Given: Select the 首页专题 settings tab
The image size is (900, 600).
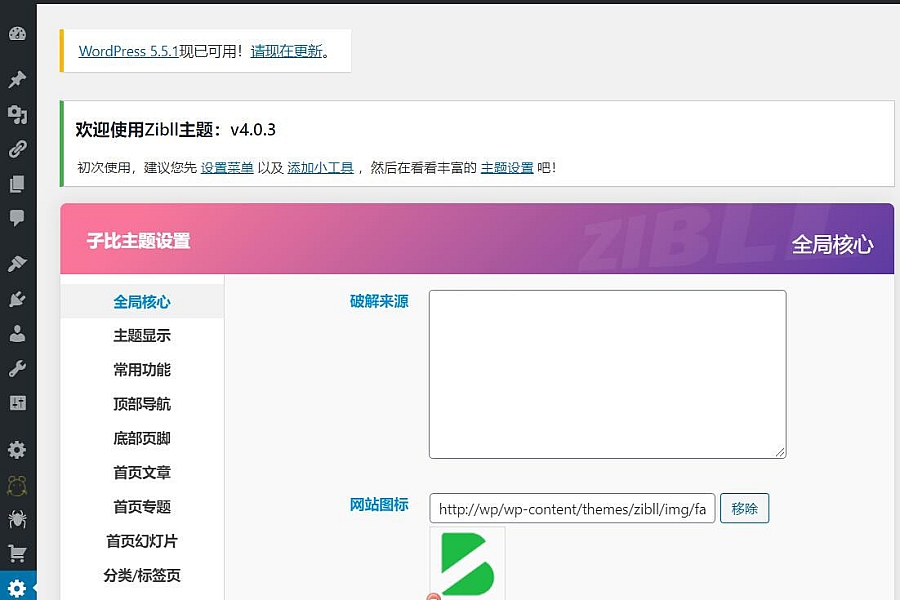Looking at the screenshot, I should [142, 507].
